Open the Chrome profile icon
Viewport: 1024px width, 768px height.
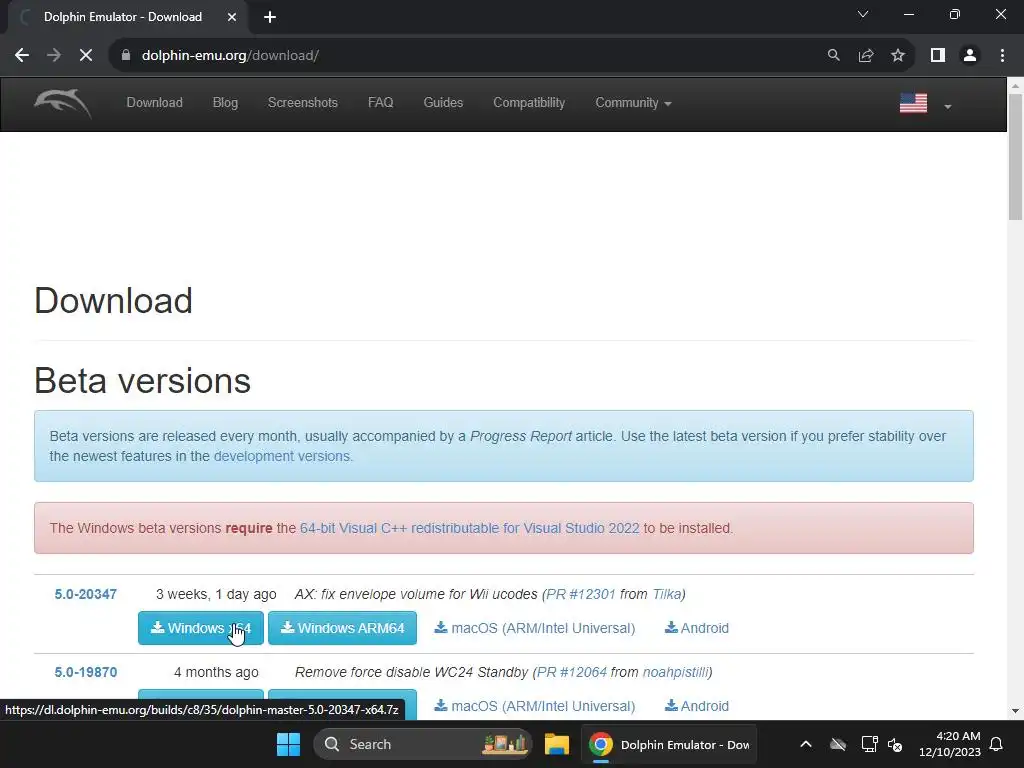(970, 56)
